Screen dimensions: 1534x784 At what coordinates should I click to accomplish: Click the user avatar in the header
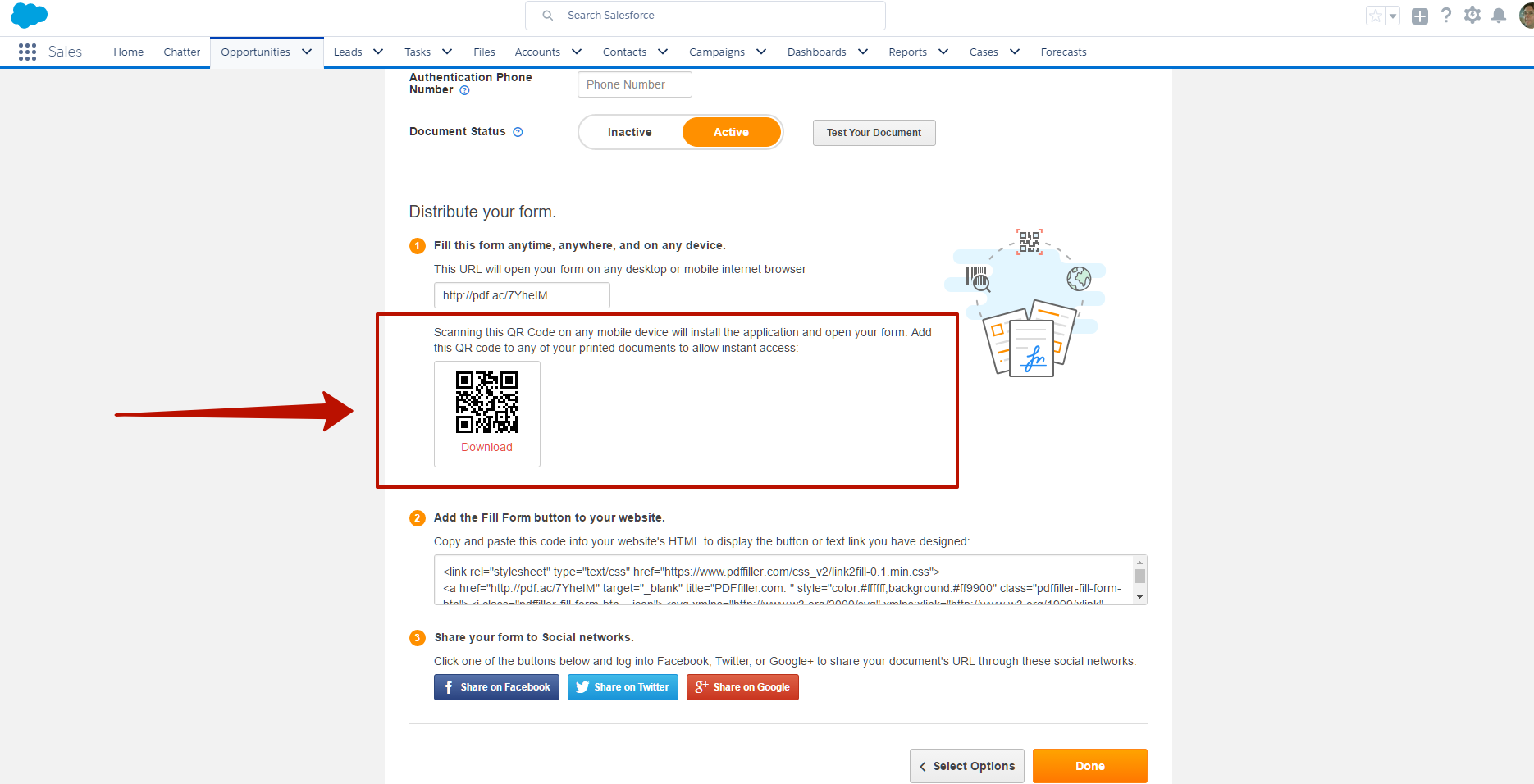coord(1527,16)
